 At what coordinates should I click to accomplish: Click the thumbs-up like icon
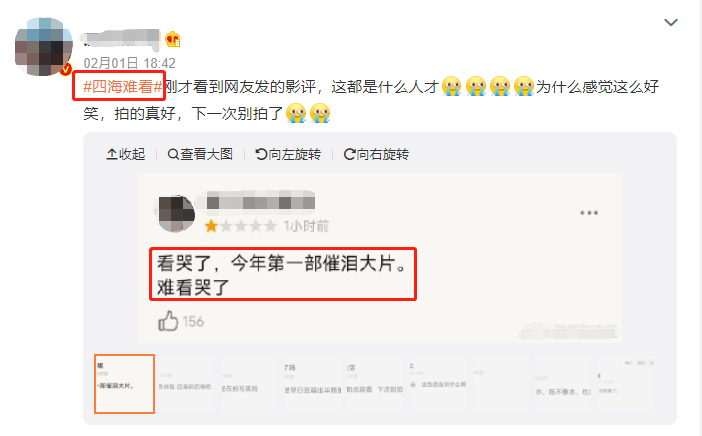point(168,321)
